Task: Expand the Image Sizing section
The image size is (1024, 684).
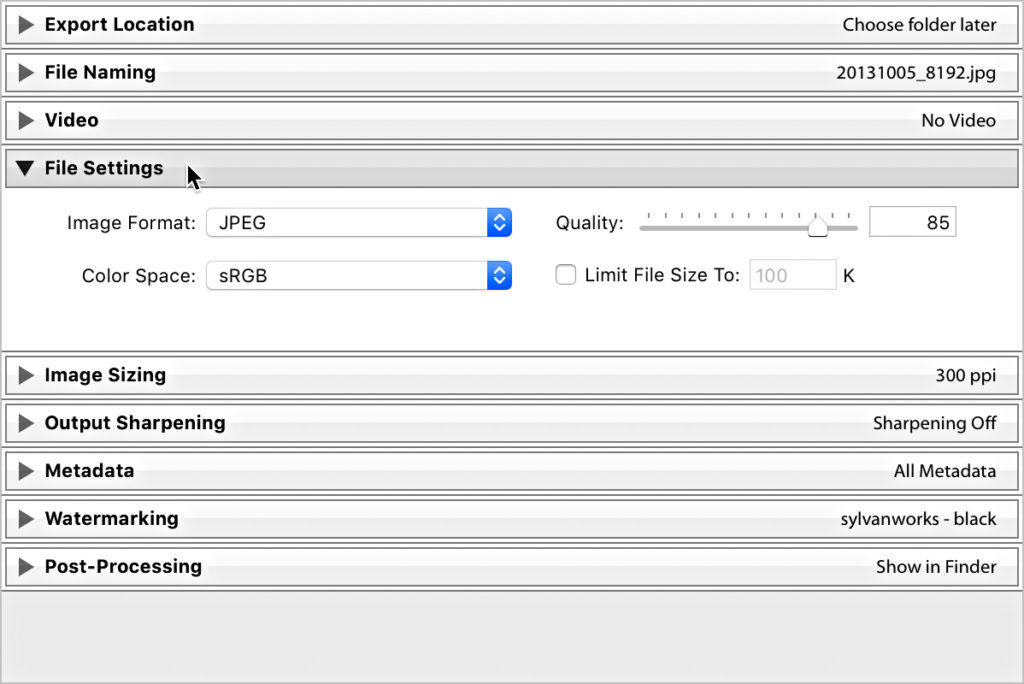Action: 25,375
